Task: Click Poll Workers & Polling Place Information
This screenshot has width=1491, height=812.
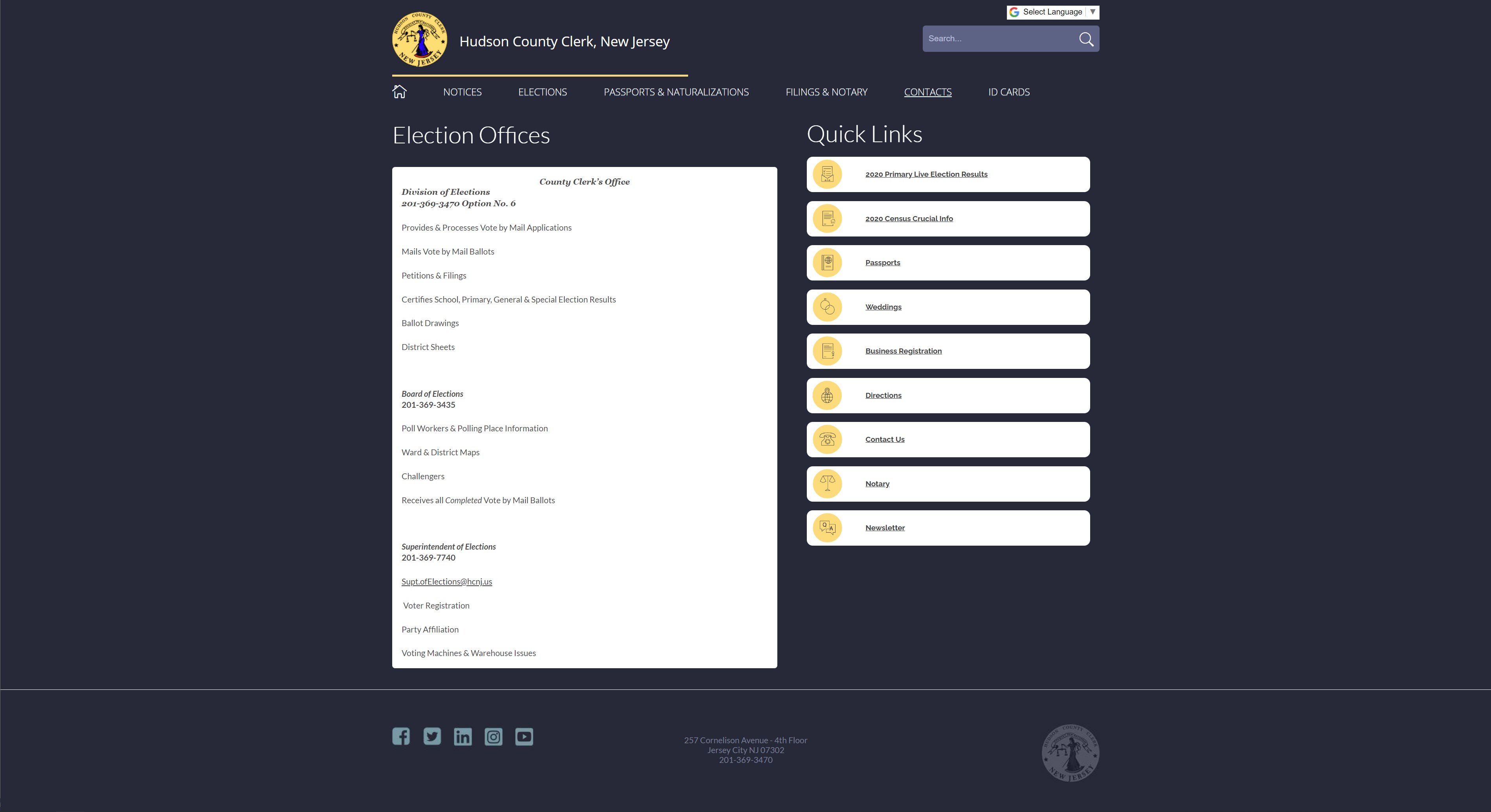Action: point(475,429)
